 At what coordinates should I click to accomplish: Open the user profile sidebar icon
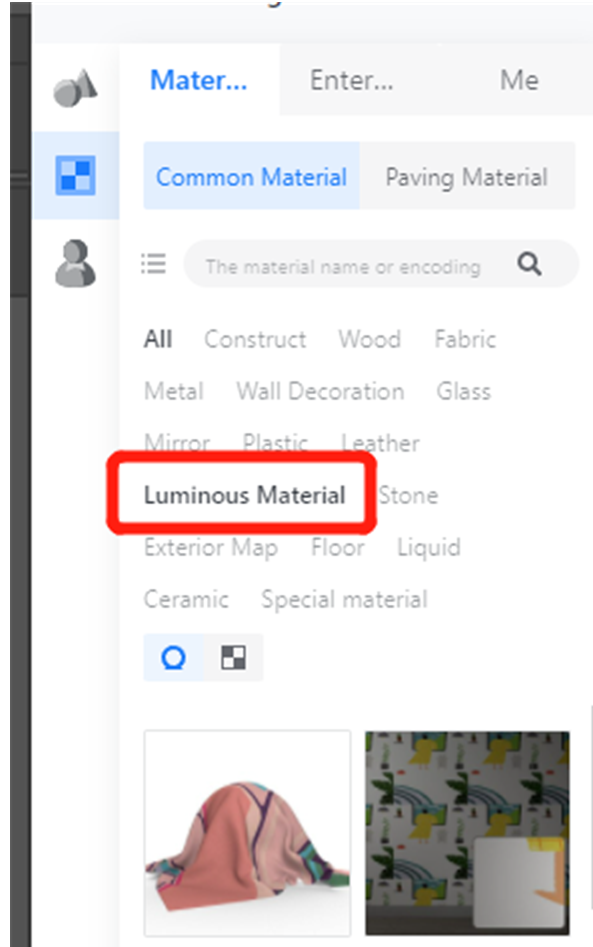75,263
